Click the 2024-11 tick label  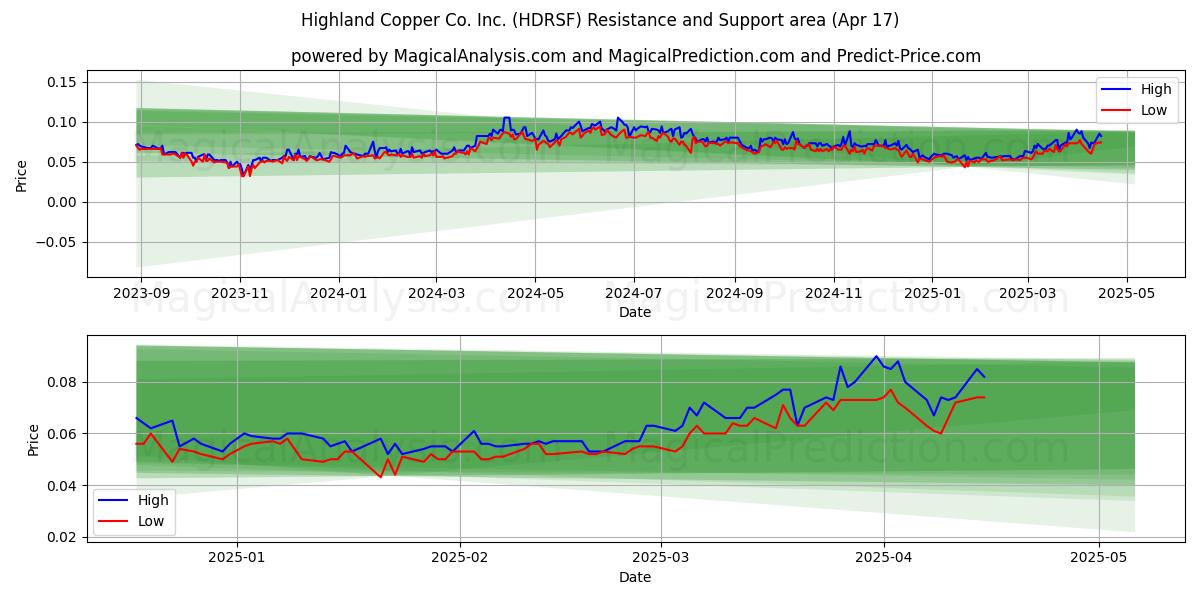pyautogui.click(x=833, y=294)
